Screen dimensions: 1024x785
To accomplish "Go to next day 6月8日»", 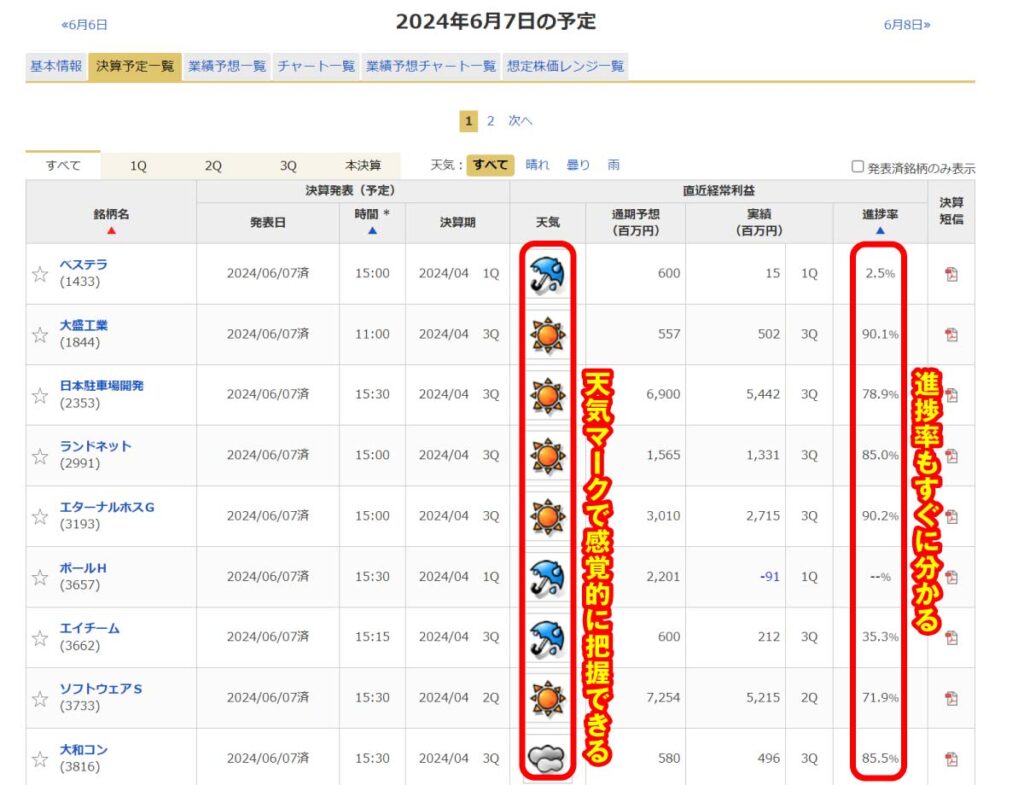I will pos(906,25).
